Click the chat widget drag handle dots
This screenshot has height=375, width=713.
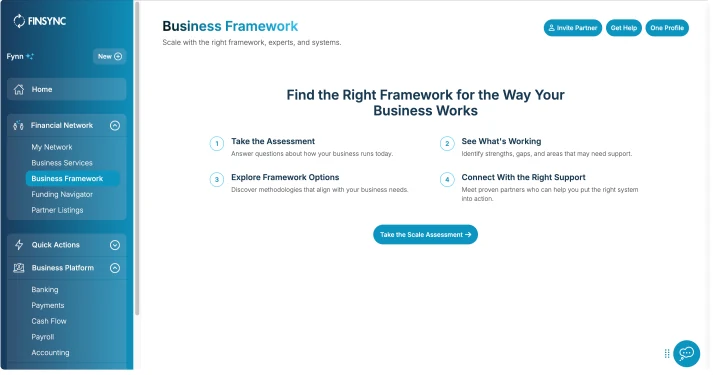[x=667, y=354]
